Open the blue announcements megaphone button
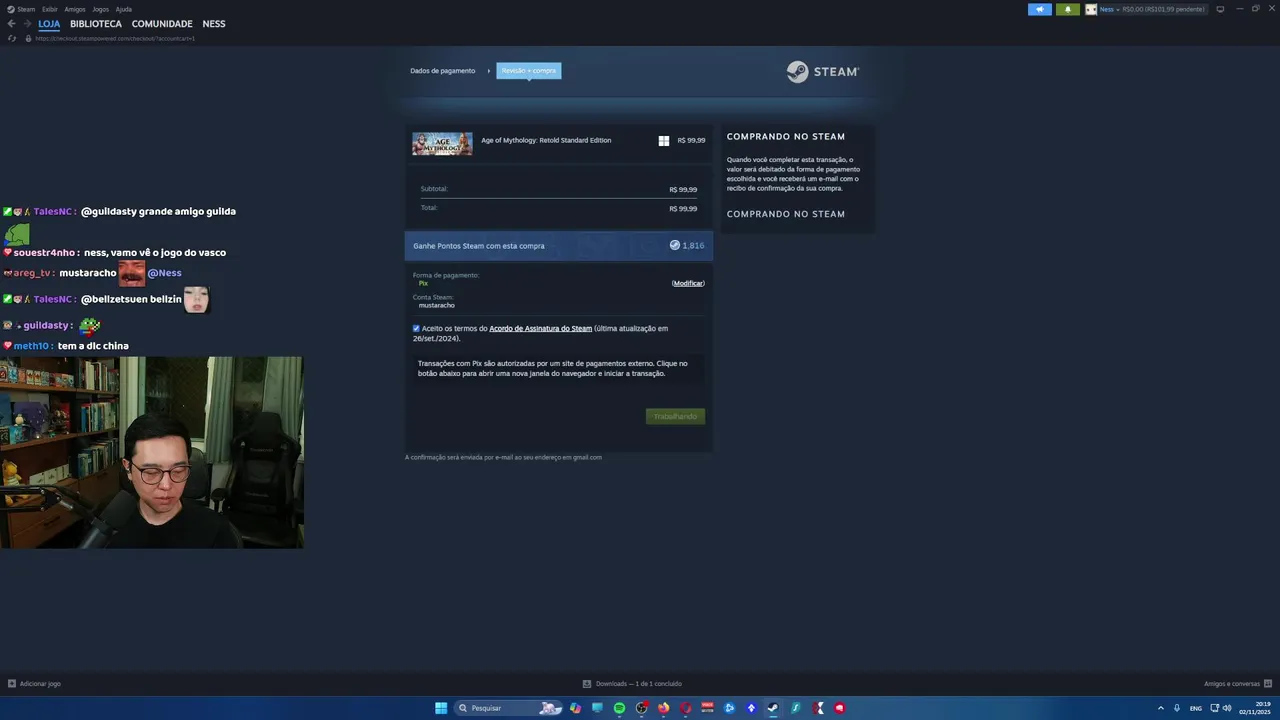This screenshot has width=1280, height=720. [1040, 9]
